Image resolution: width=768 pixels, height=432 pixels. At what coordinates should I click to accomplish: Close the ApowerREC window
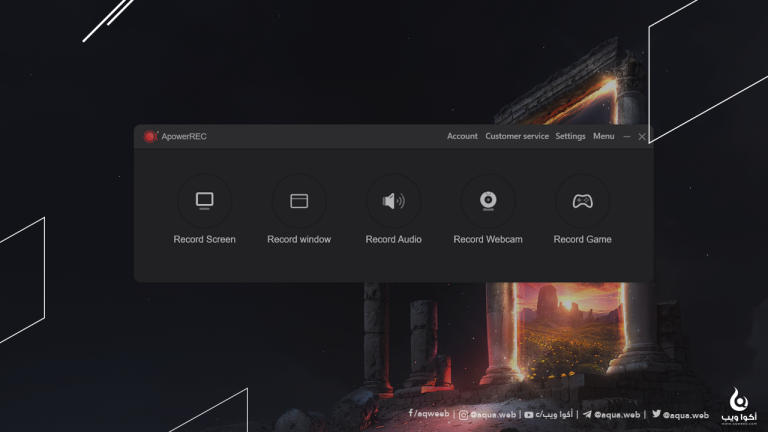pyautogui.click(x=642, y=137)
